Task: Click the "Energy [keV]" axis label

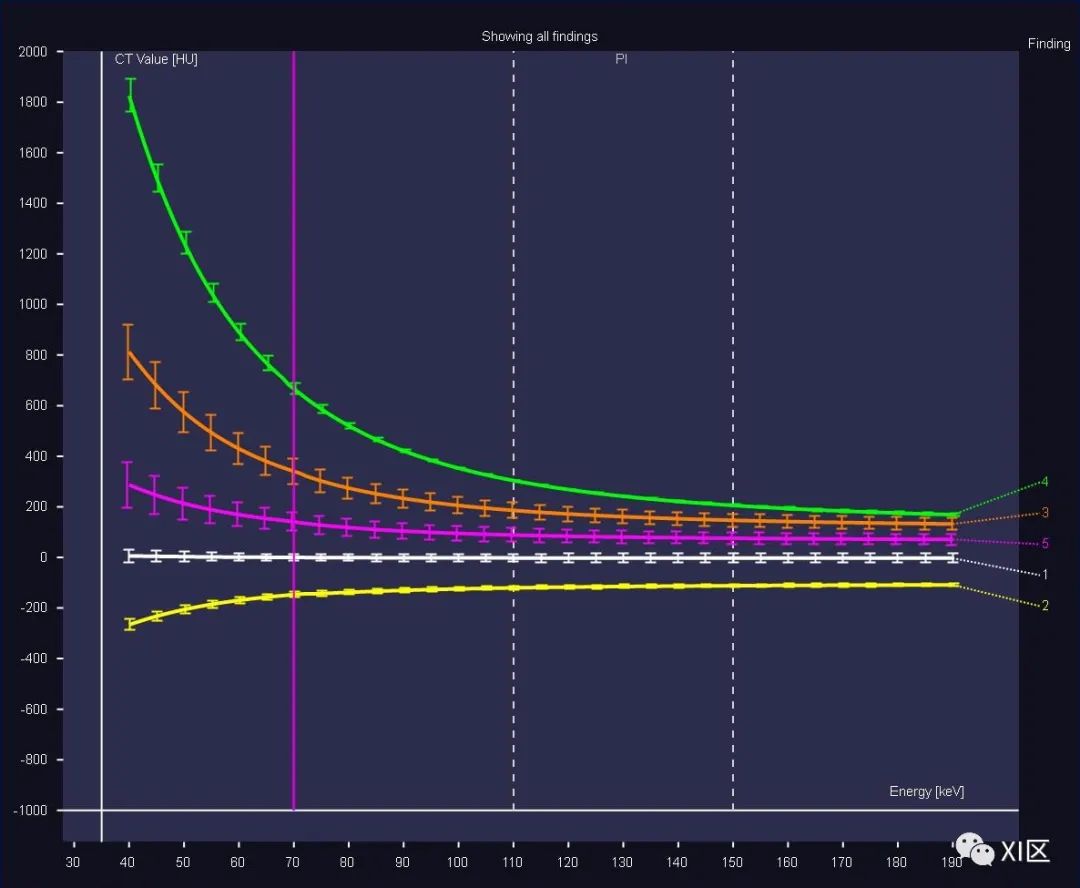Action: point(926,792)
